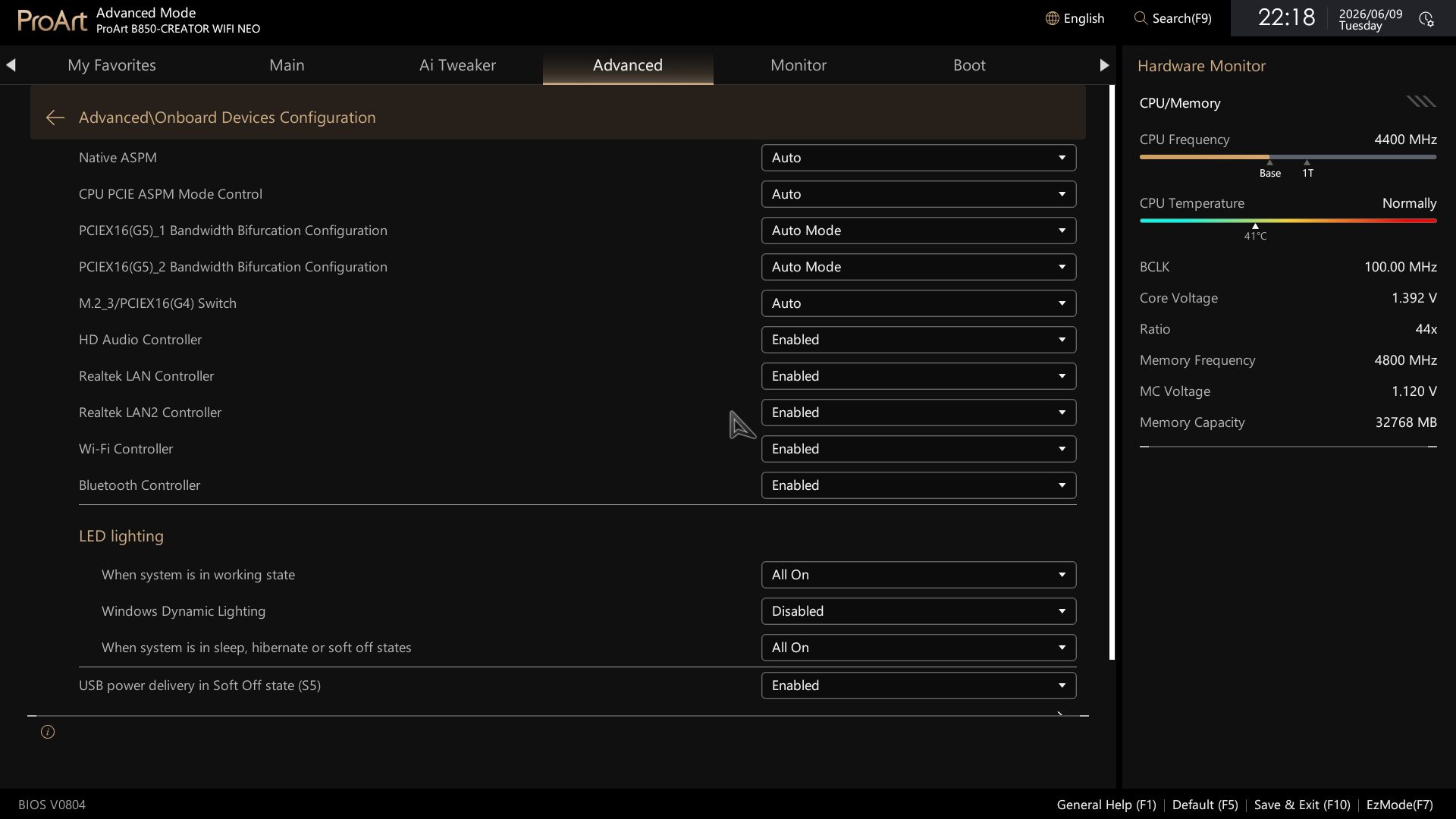Open PCIEX16(G5)_1 Bandwidth Bifurcation dropdown

pos(918,231)
